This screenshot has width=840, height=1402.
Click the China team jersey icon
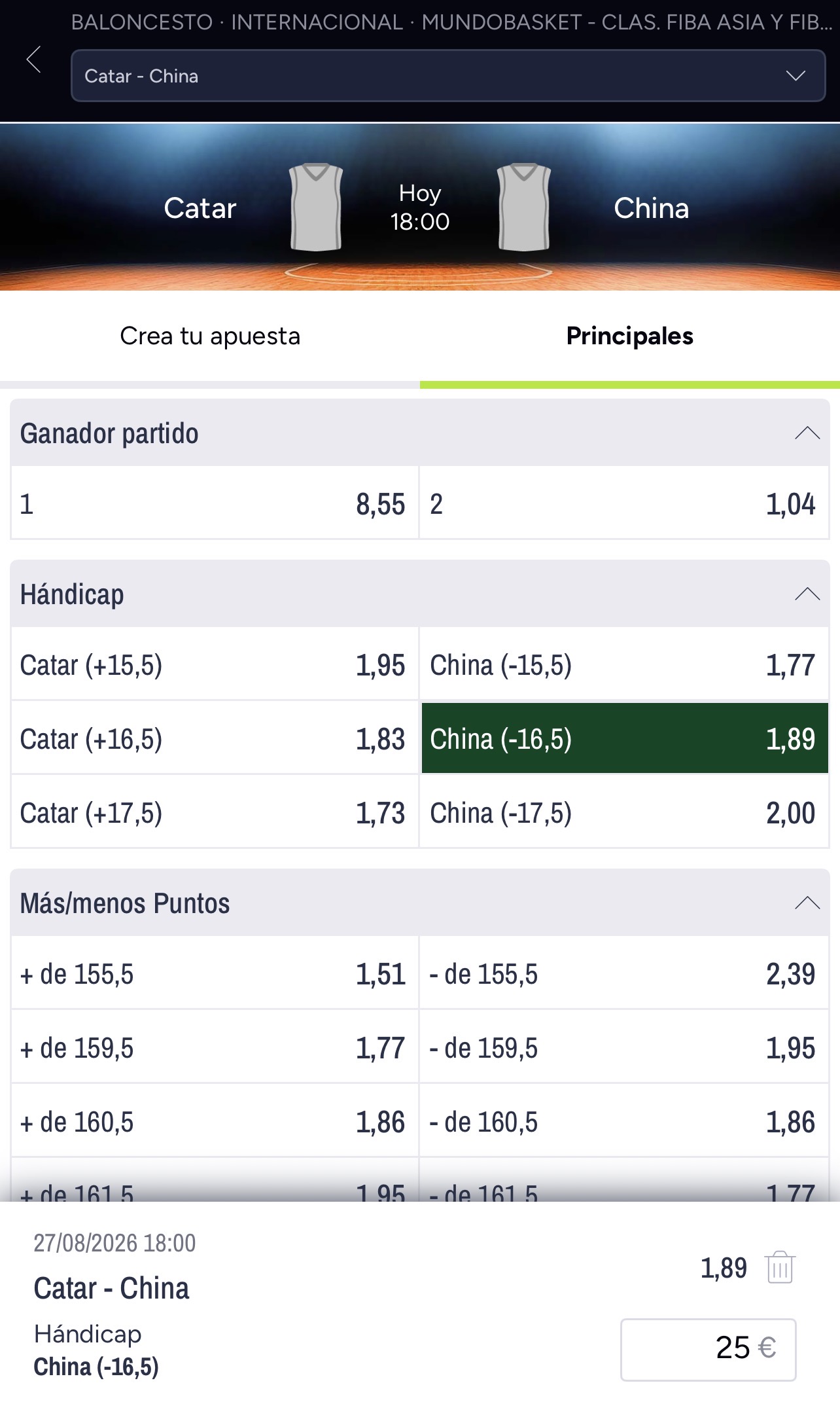pos(523,207)
